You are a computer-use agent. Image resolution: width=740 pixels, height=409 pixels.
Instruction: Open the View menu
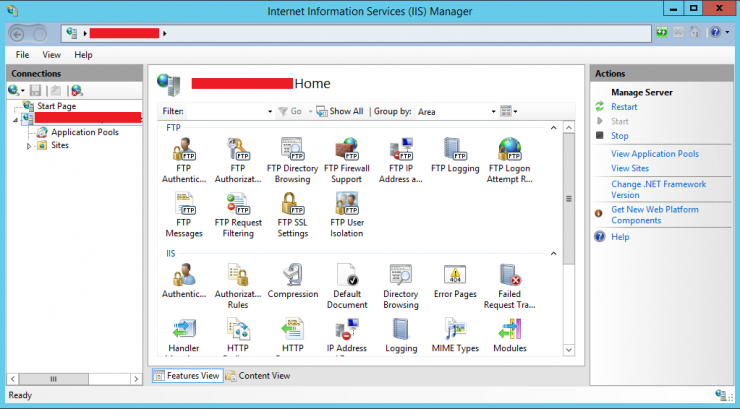point(51,55)
